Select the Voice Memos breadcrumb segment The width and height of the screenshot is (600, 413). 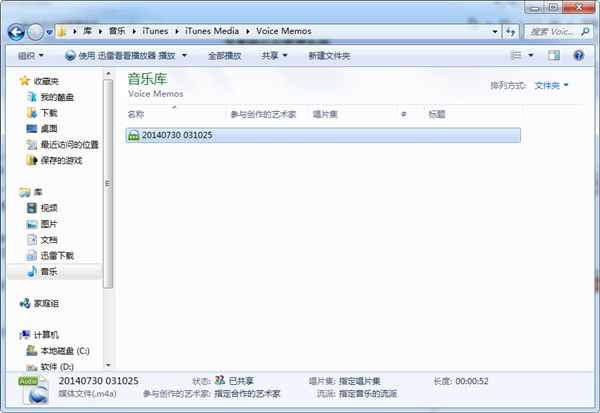[x=284, y=31]
